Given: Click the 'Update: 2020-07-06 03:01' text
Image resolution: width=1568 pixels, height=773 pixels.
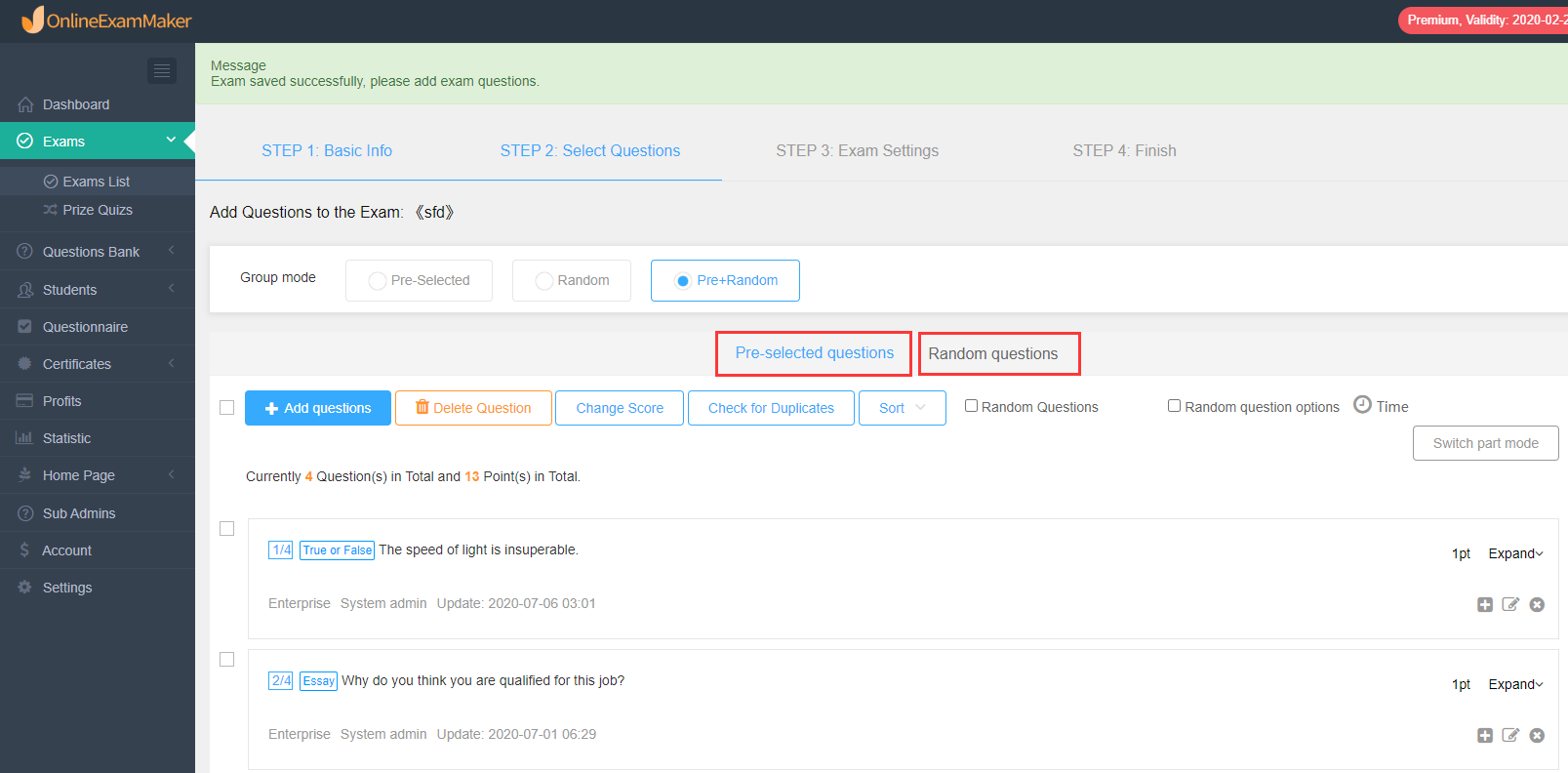Looking at the screenshot, I should click(x=516, y=603).
